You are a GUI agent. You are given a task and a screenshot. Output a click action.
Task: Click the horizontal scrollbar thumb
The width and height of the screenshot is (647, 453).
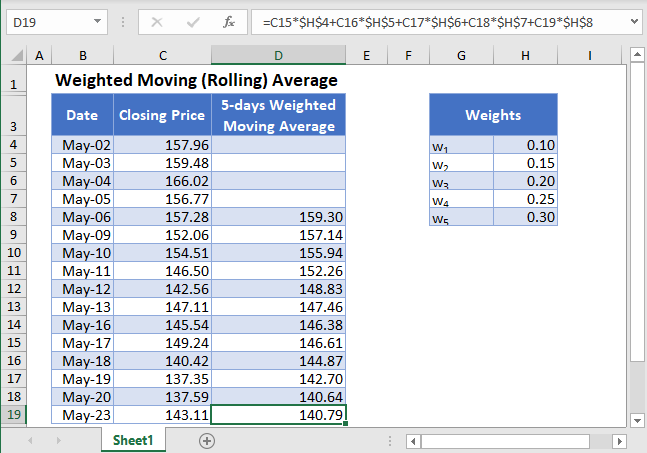pos(505,441)
